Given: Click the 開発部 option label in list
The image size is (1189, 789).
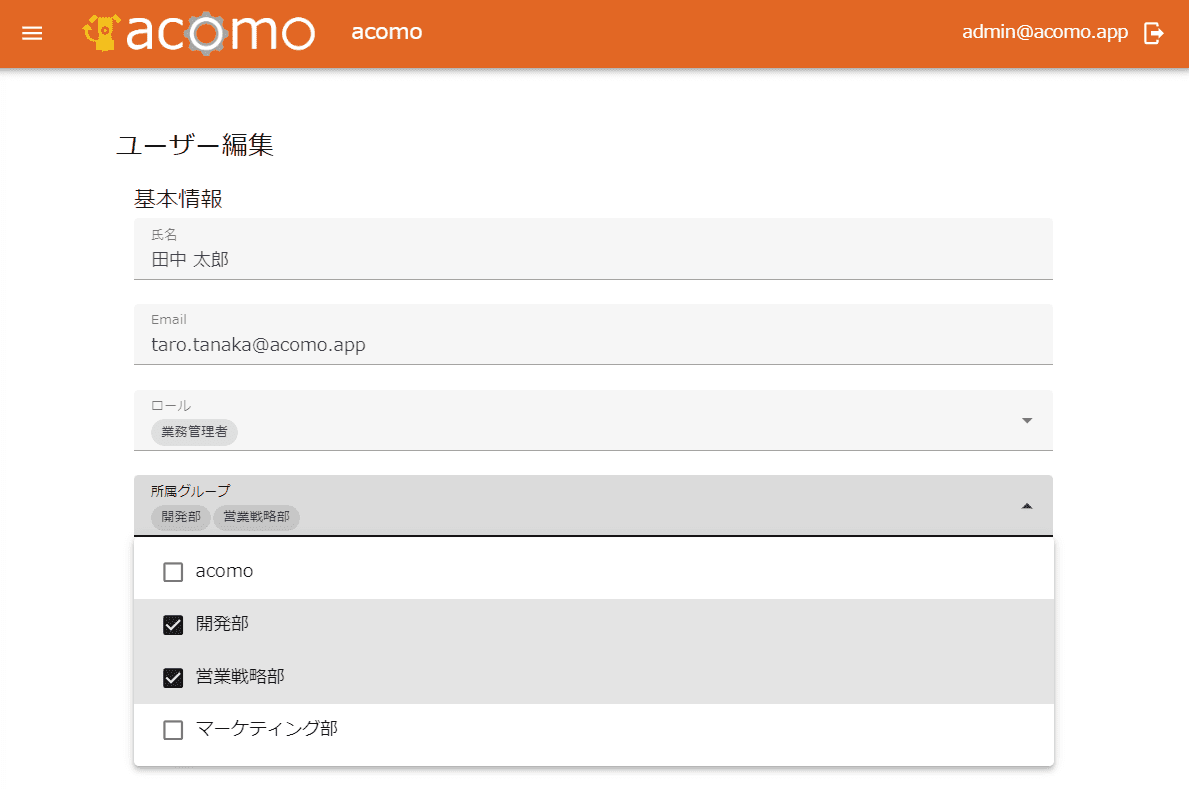Looking at the screenshot, I should (x=222, y=624).
